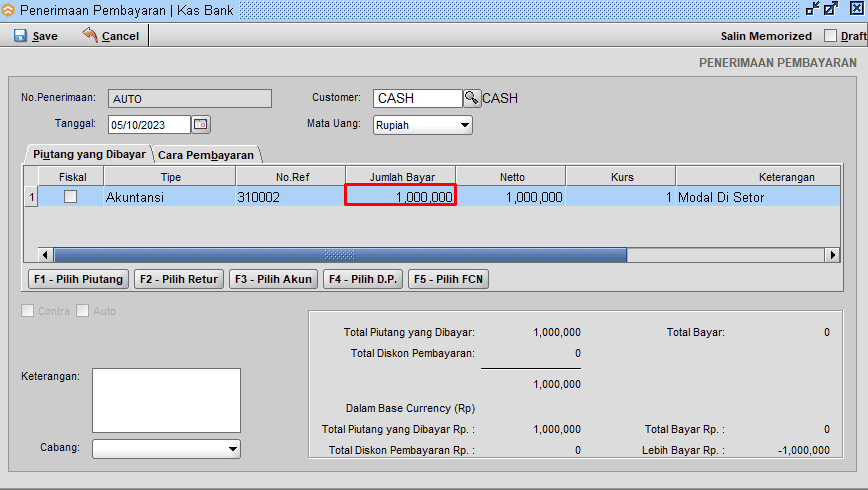
Task: Click the Total Piutang yang Dibayar value
Action: pos(557,332)
